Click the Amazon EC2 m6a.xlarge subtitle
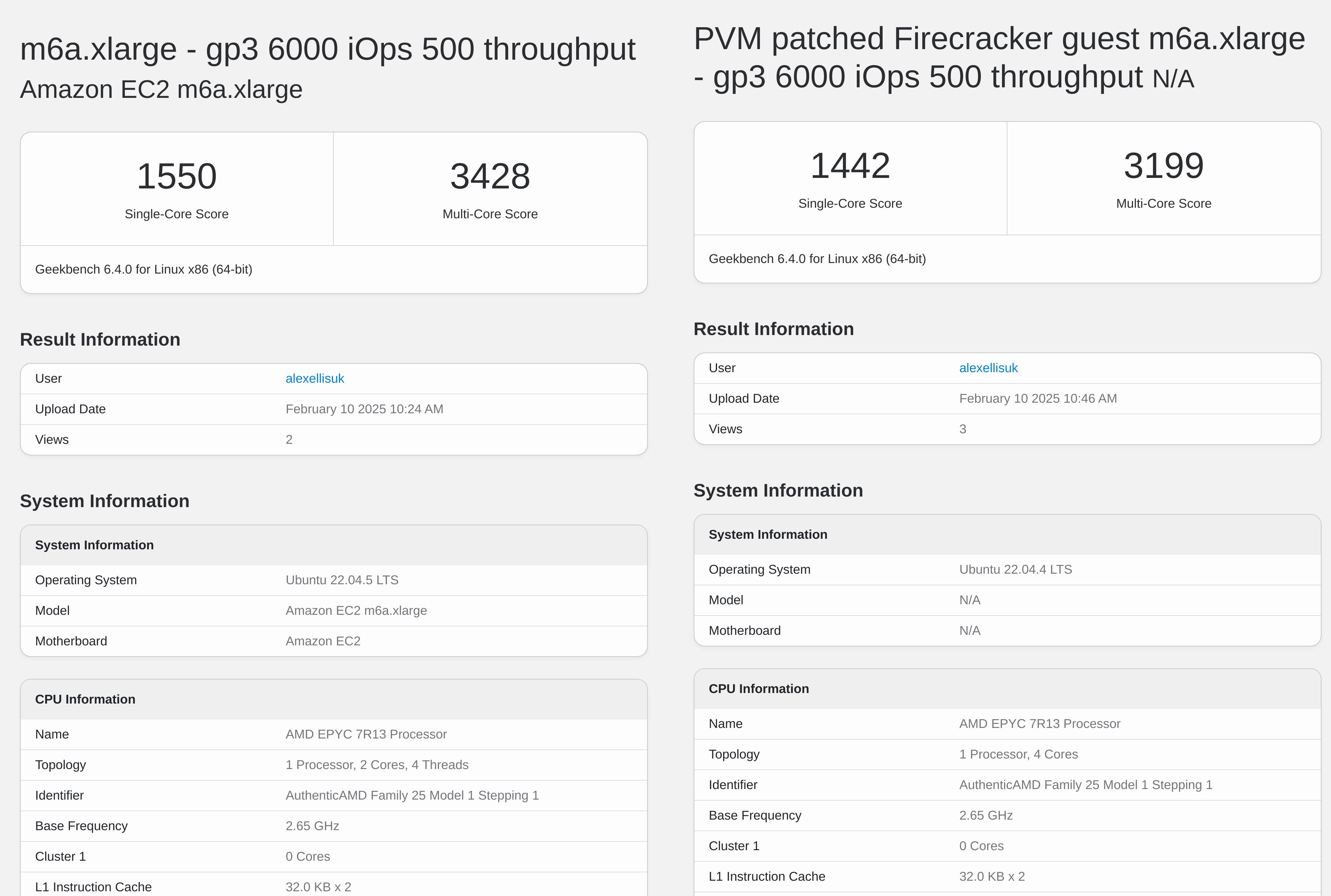Viewport: 1331px width, 896px height. 161,89
